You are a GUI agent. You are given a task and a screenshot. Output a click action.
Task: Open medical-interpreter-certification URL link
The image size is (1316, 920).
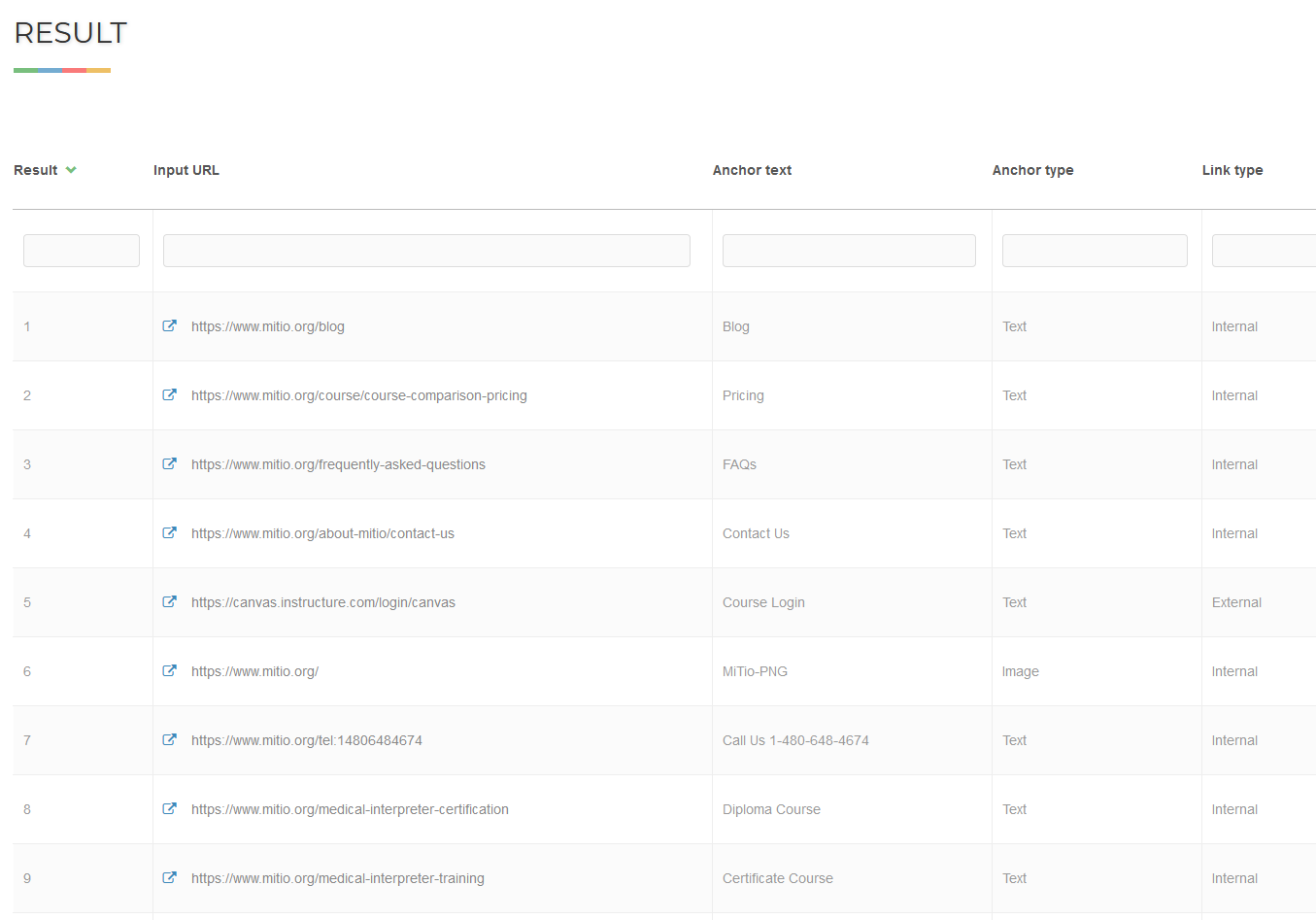tap(350, 809)
